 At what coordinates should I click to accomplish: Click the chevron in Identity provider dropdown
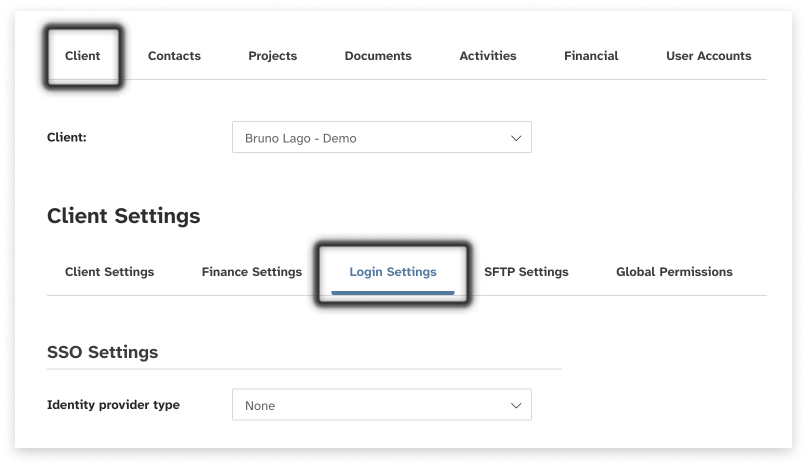516,405
